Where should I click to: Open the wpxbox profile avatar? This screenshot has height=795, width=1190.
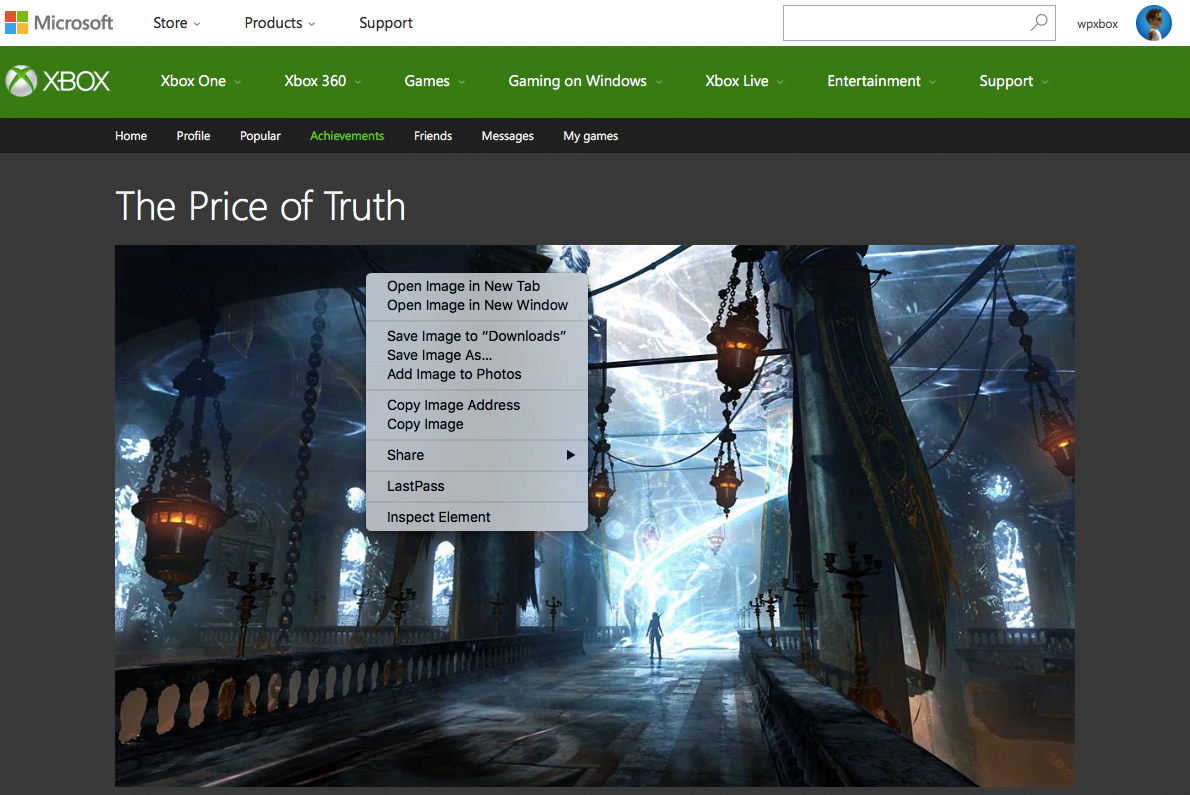[x=1154, y=23]
